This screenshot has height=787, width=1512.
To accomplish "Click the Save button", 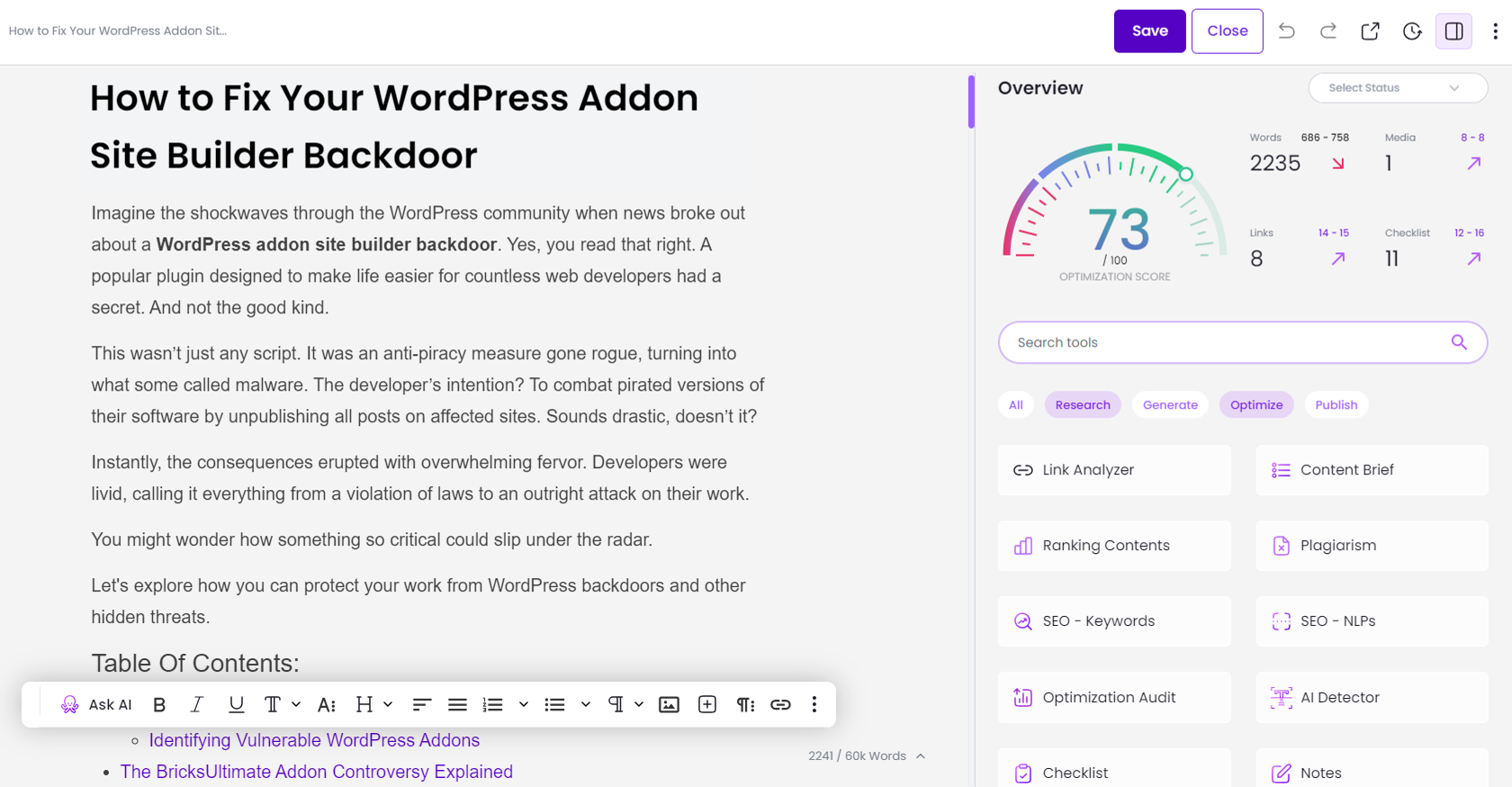I will [1149, 31].
